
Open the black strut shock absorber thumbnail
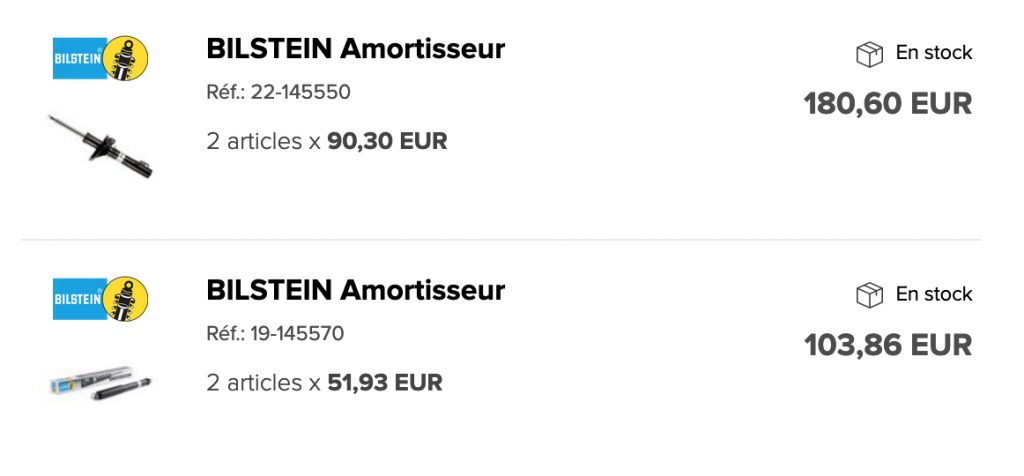point(101,146)
